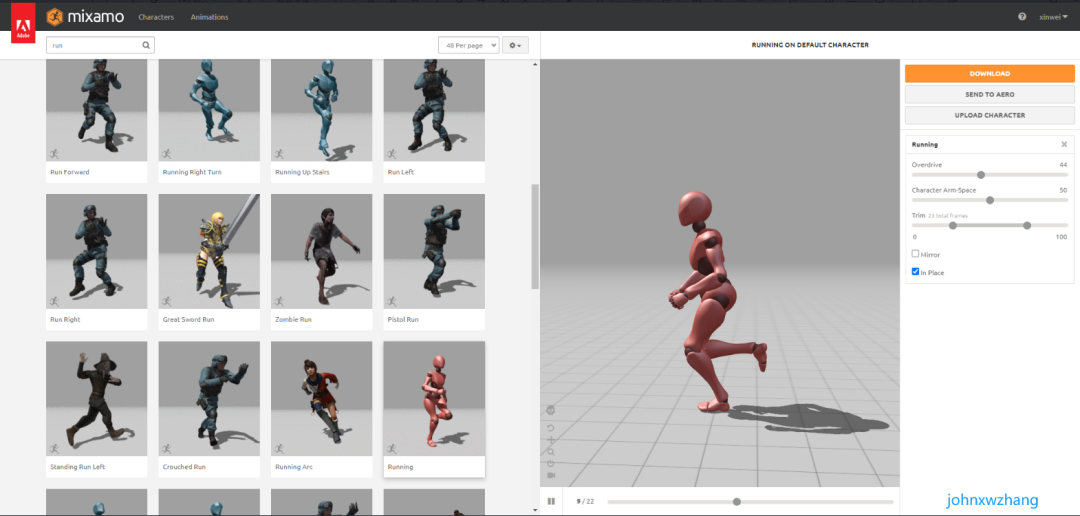Click the runner icon on Running Arc
The height and width of the screenshot is (516, 1080).
click(x=278, y=448)
